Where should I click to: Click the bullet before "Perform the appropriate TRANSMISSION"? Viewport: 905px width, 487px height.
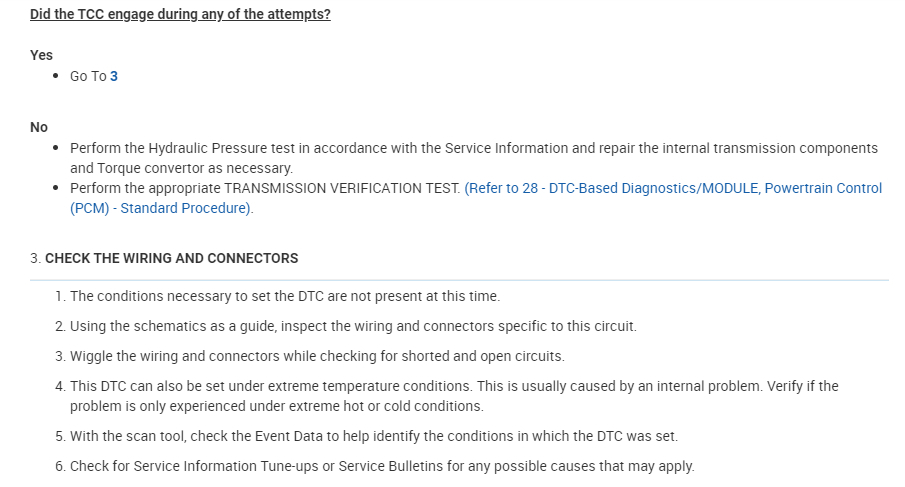55,189
